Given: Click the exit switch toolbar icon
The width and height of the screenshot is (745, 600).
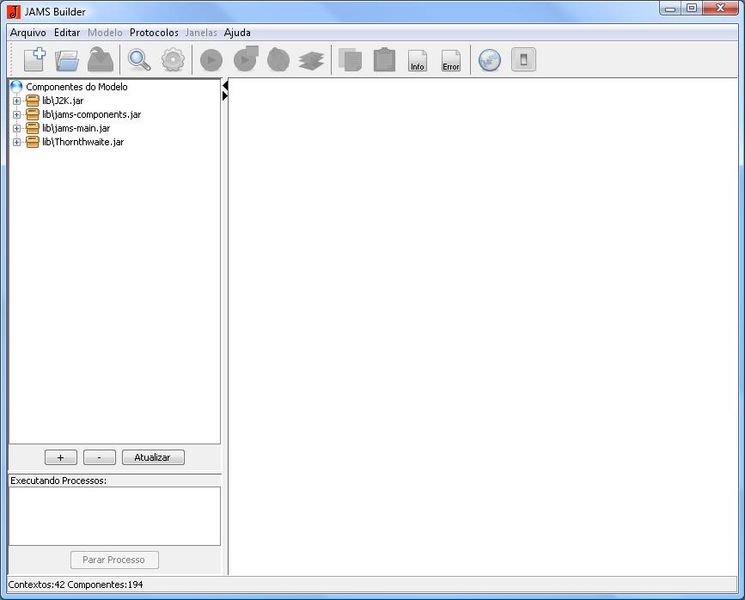Looking at the screenshot, I should click(x=523, y=60).
